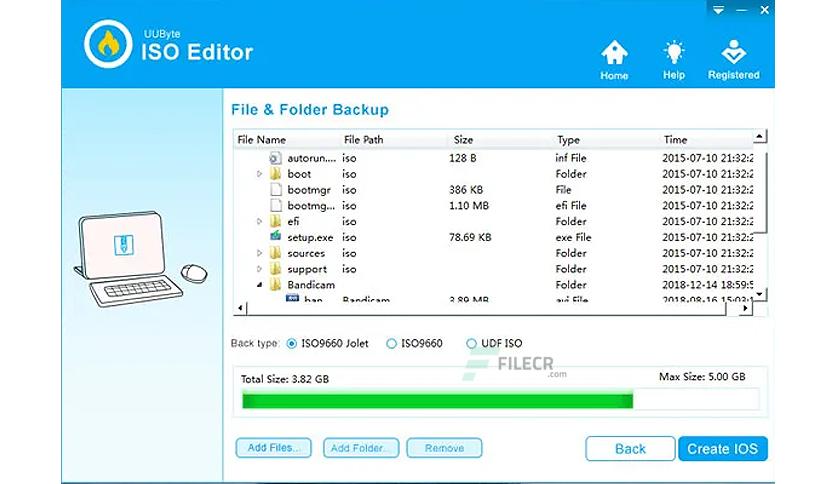Collapse the Bandicam folder tree node
Screen dimensions: 836x484
click(260, 285)
